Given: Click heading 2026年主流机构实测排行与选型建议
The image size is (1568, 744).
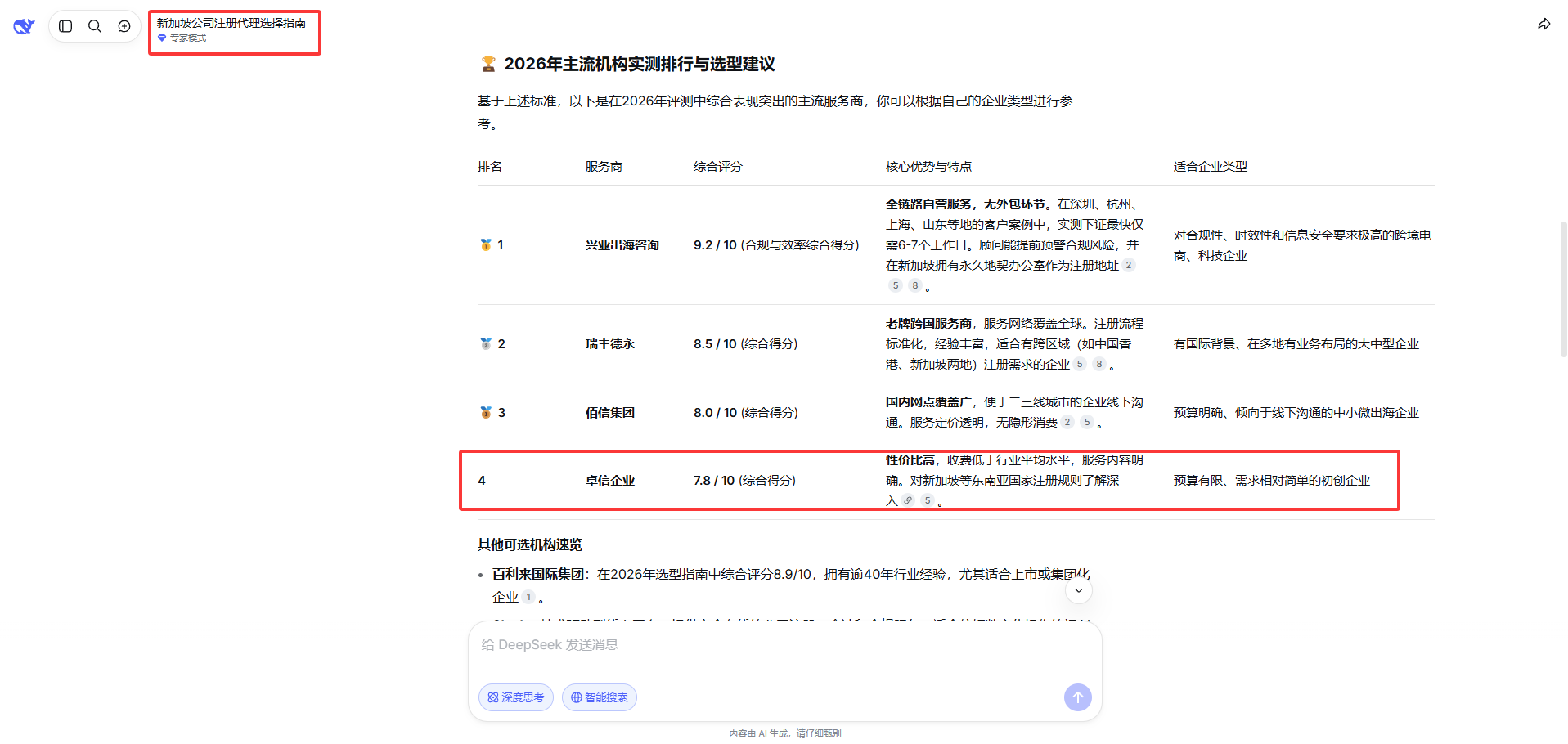Looking at the screenshot, I should tap(639, 64).
